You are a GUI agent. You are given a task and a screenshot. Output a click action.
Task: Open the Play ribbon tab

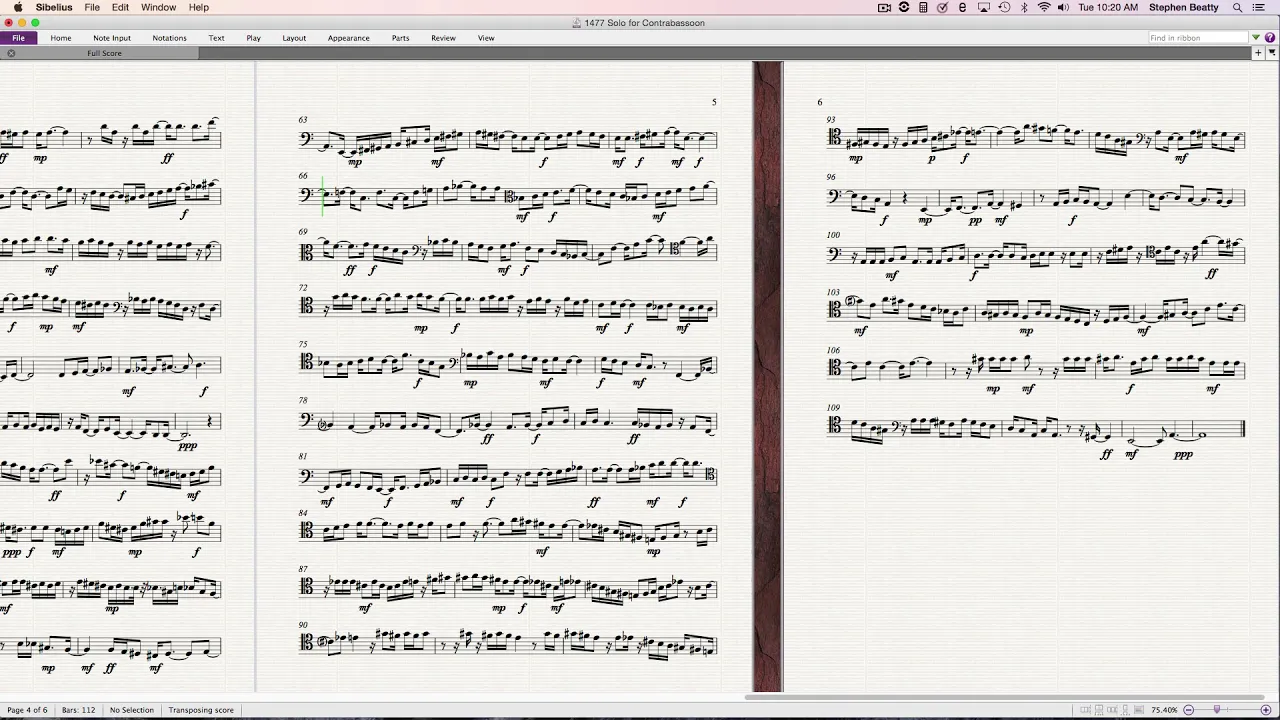(253, 38)
